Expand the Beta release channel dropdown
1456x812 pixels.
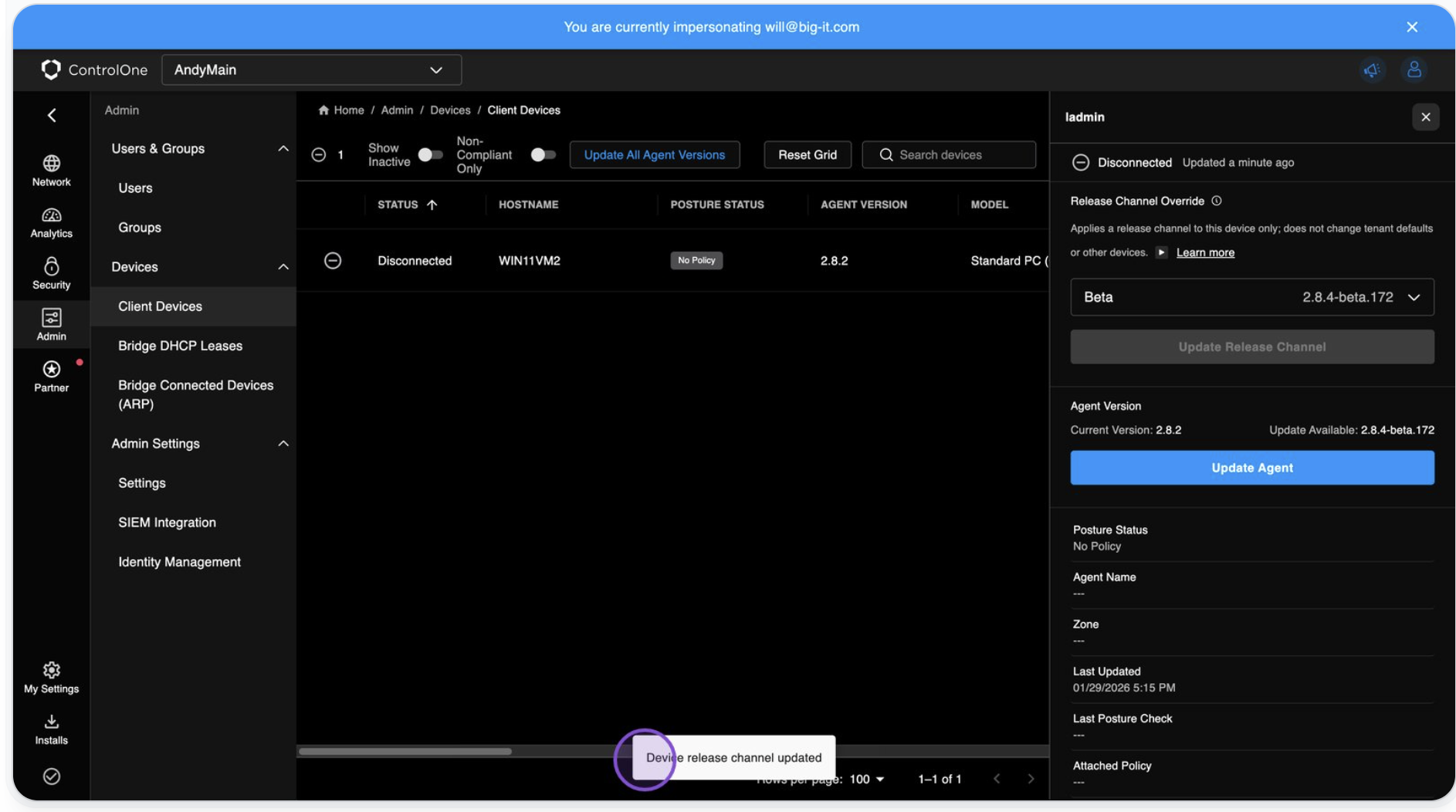tap(1251, 297)
